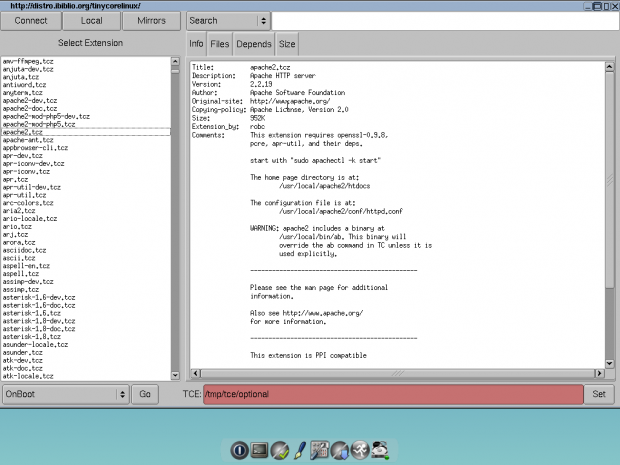Click the info pane scroll-right arrow
620x465 pixels.
(x=599, y=373)
